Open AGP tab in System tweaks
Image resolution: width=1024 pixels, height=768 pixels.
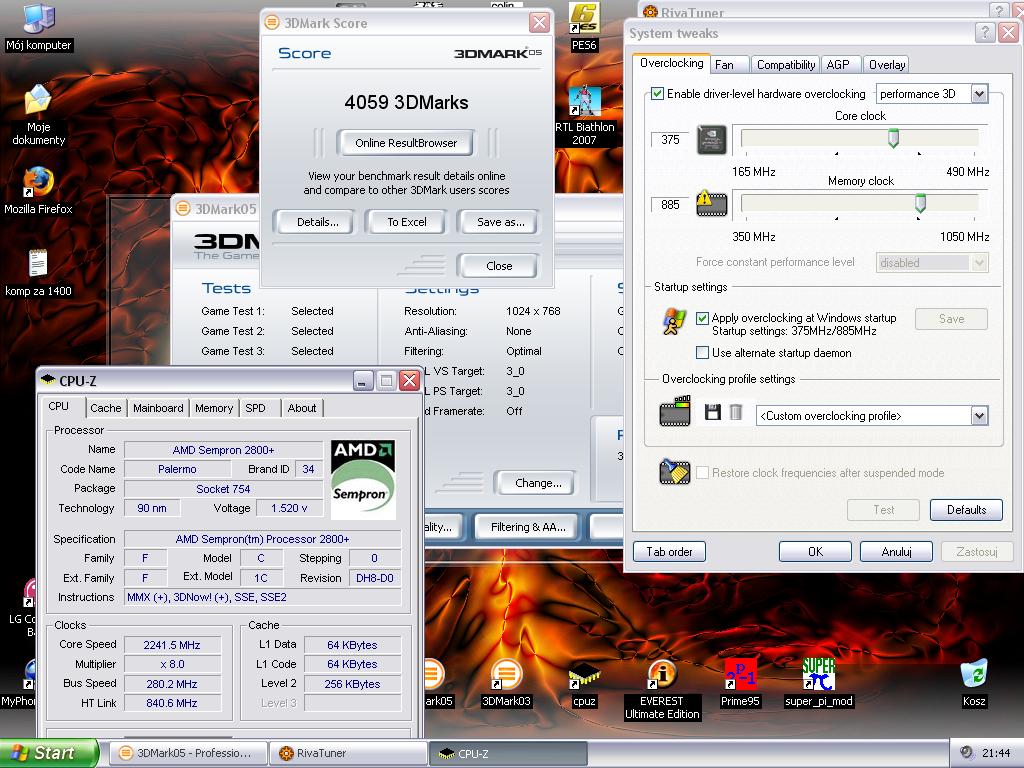(x=838, y=65)
